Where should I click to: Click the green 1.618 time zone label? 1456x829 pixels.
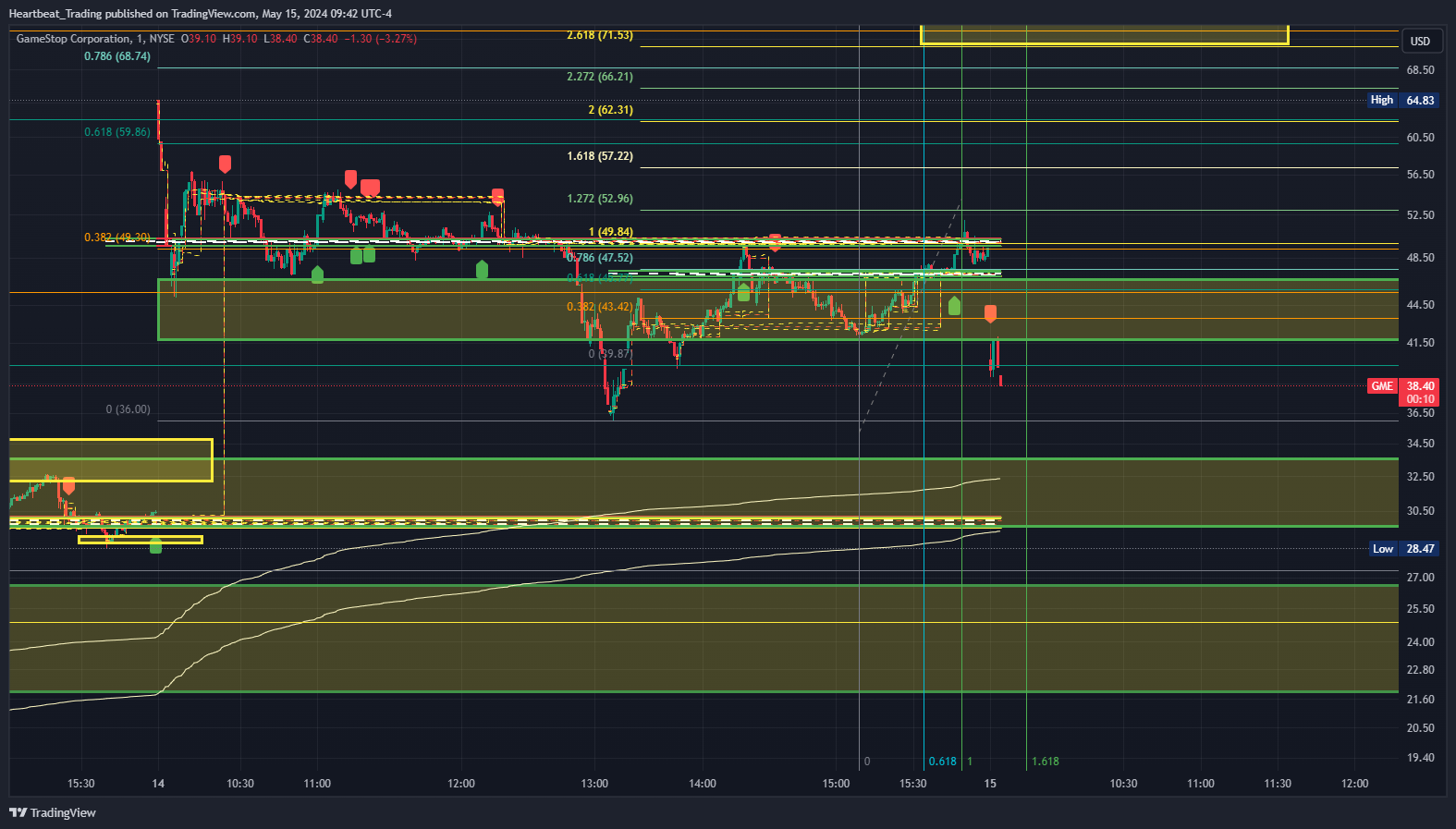pos(1045,762)
